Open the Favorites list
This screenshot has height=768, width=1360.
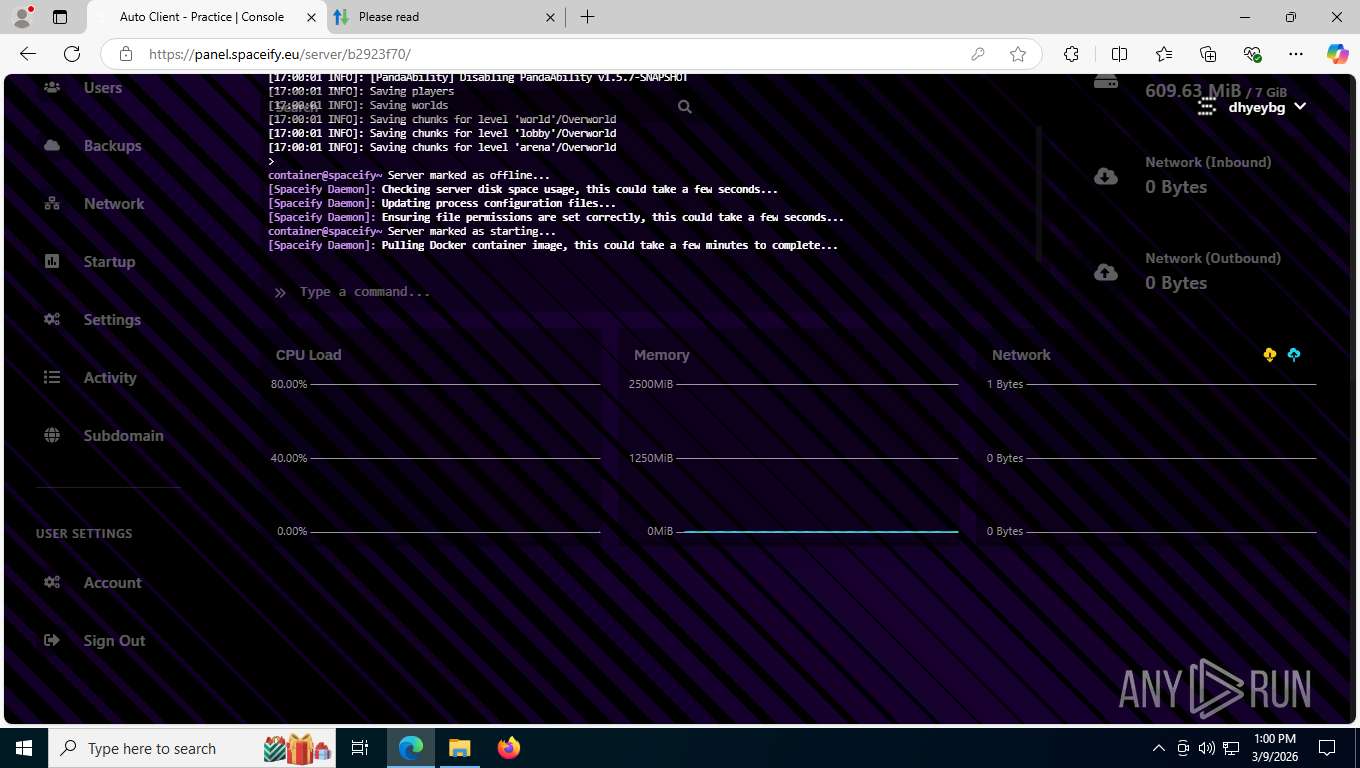click(x=1164, y=54)
